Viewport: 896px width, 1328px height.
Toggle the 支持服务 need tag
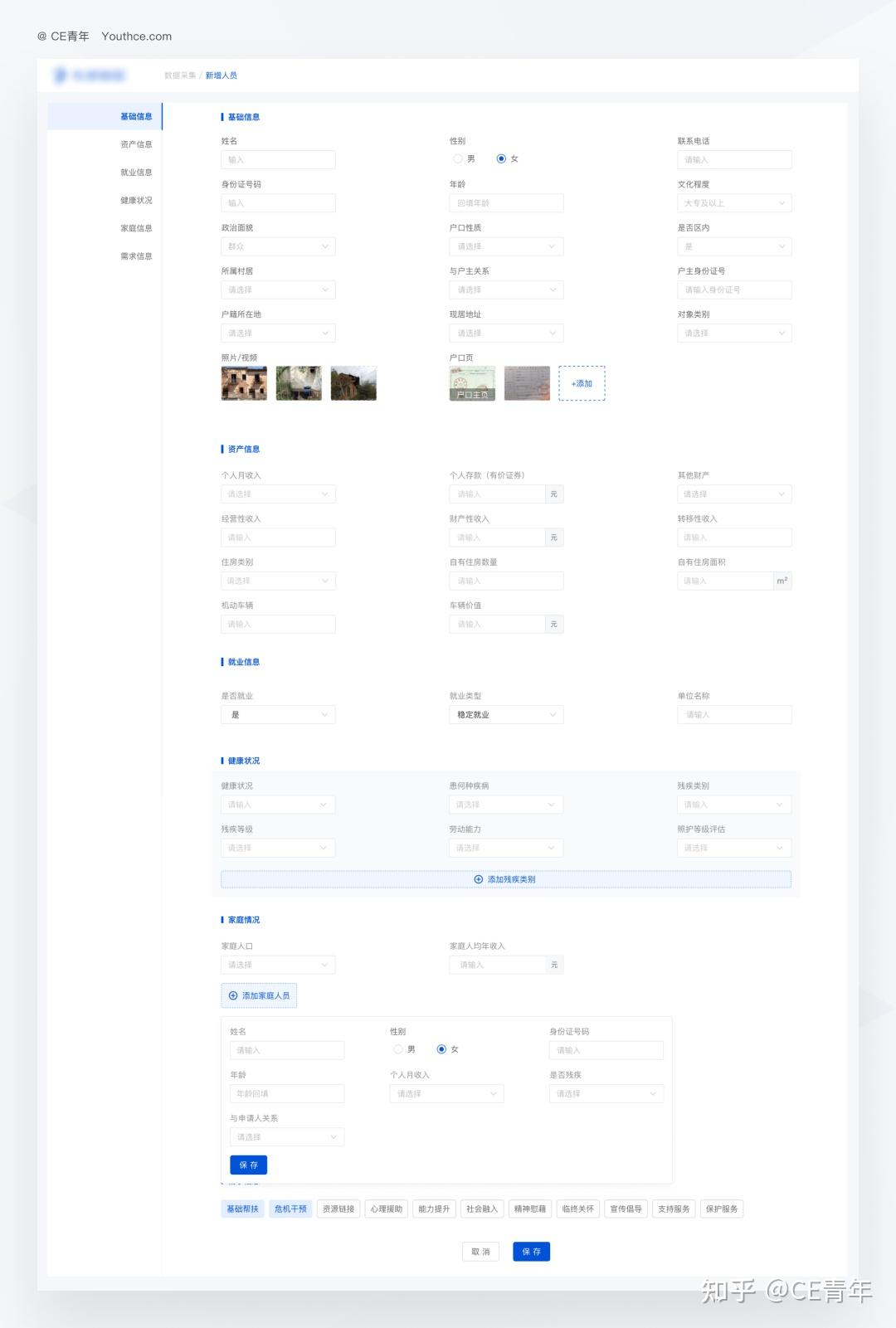(674, 1209)
